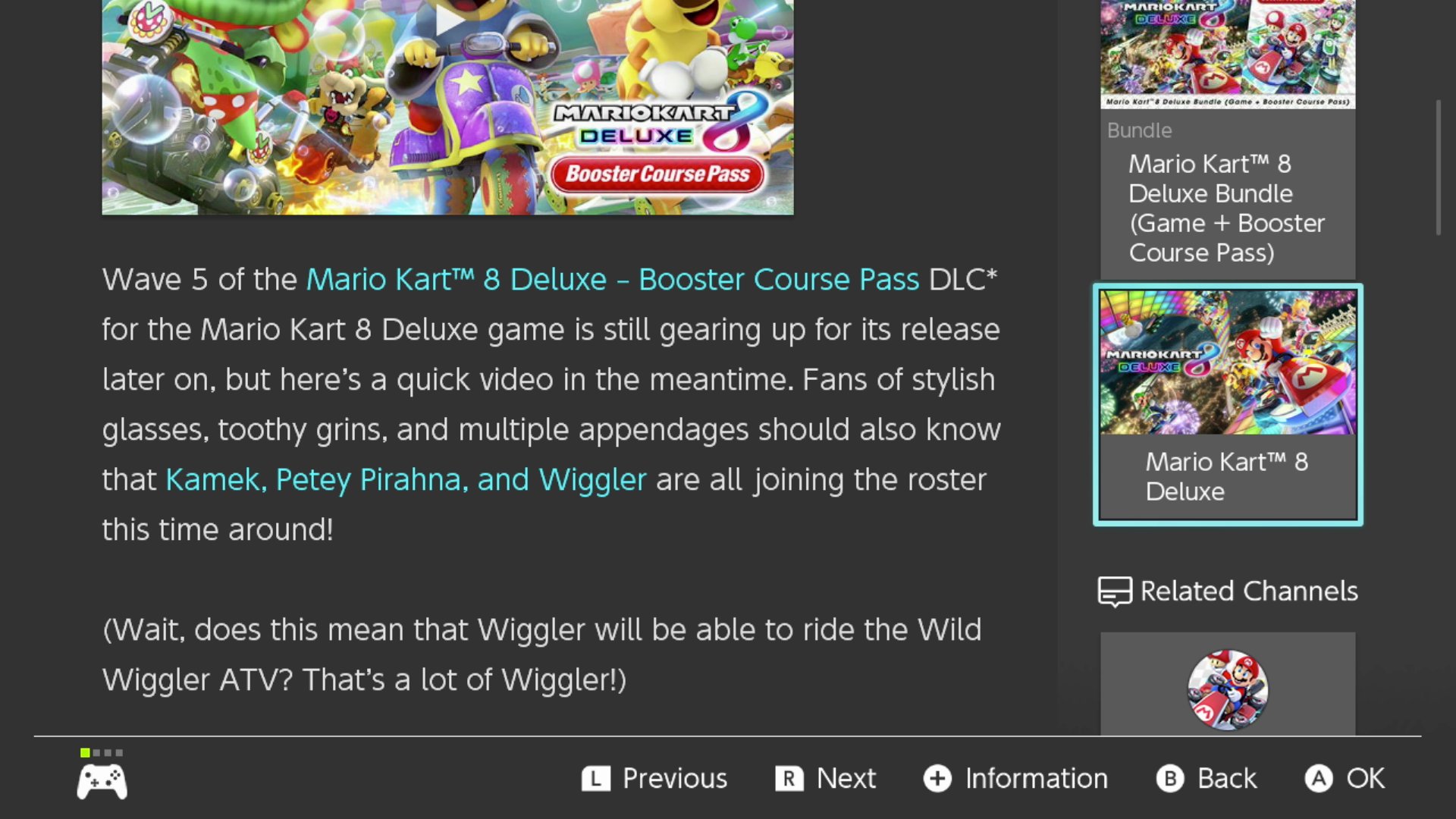Viewport: 1456px width, 819px height.
Task: Click the Bundle image thumbnail at top right
Action: point(1228,54)
